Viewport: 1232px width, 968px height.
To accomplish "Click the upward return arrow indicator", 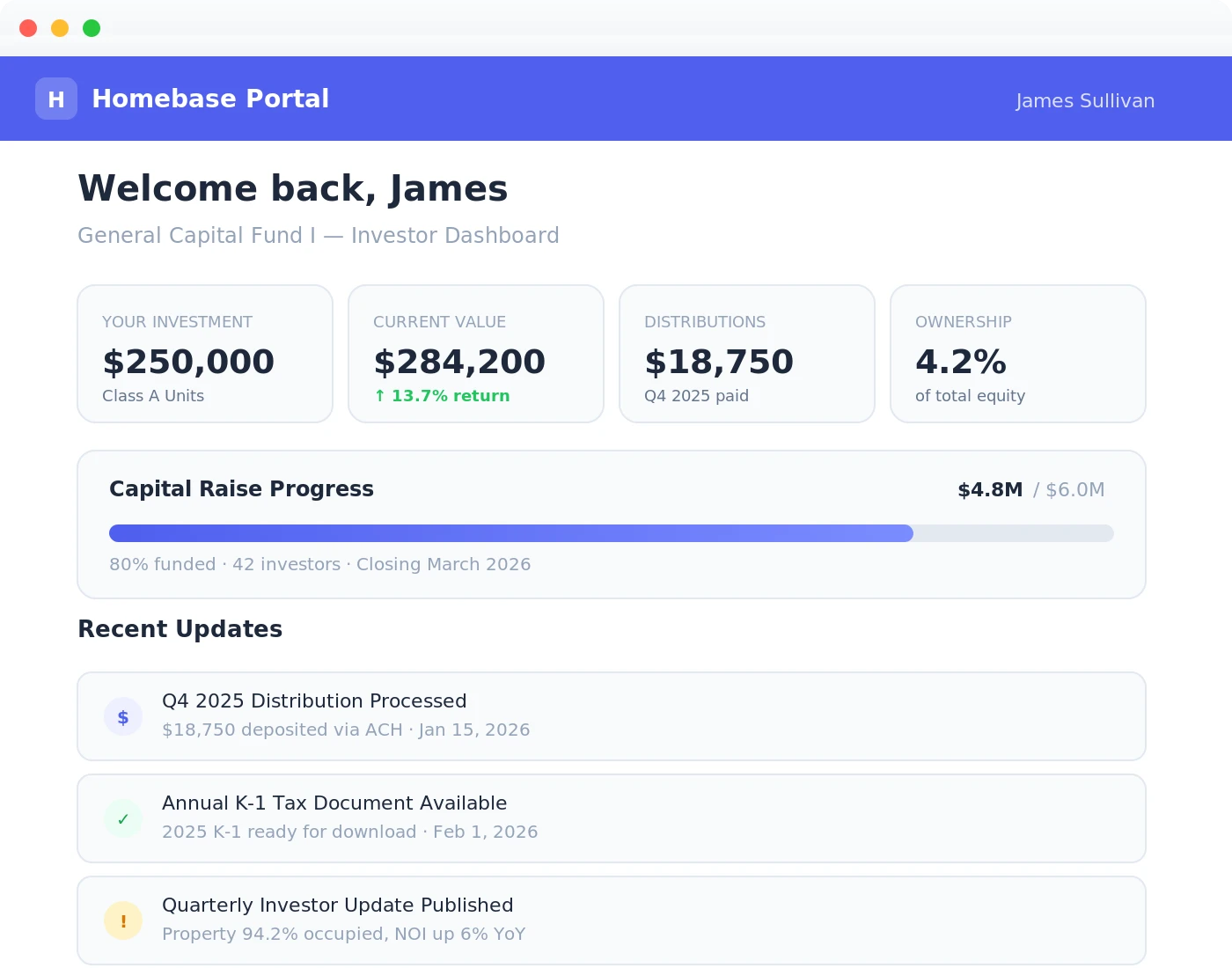I will (x=379, y=395).
